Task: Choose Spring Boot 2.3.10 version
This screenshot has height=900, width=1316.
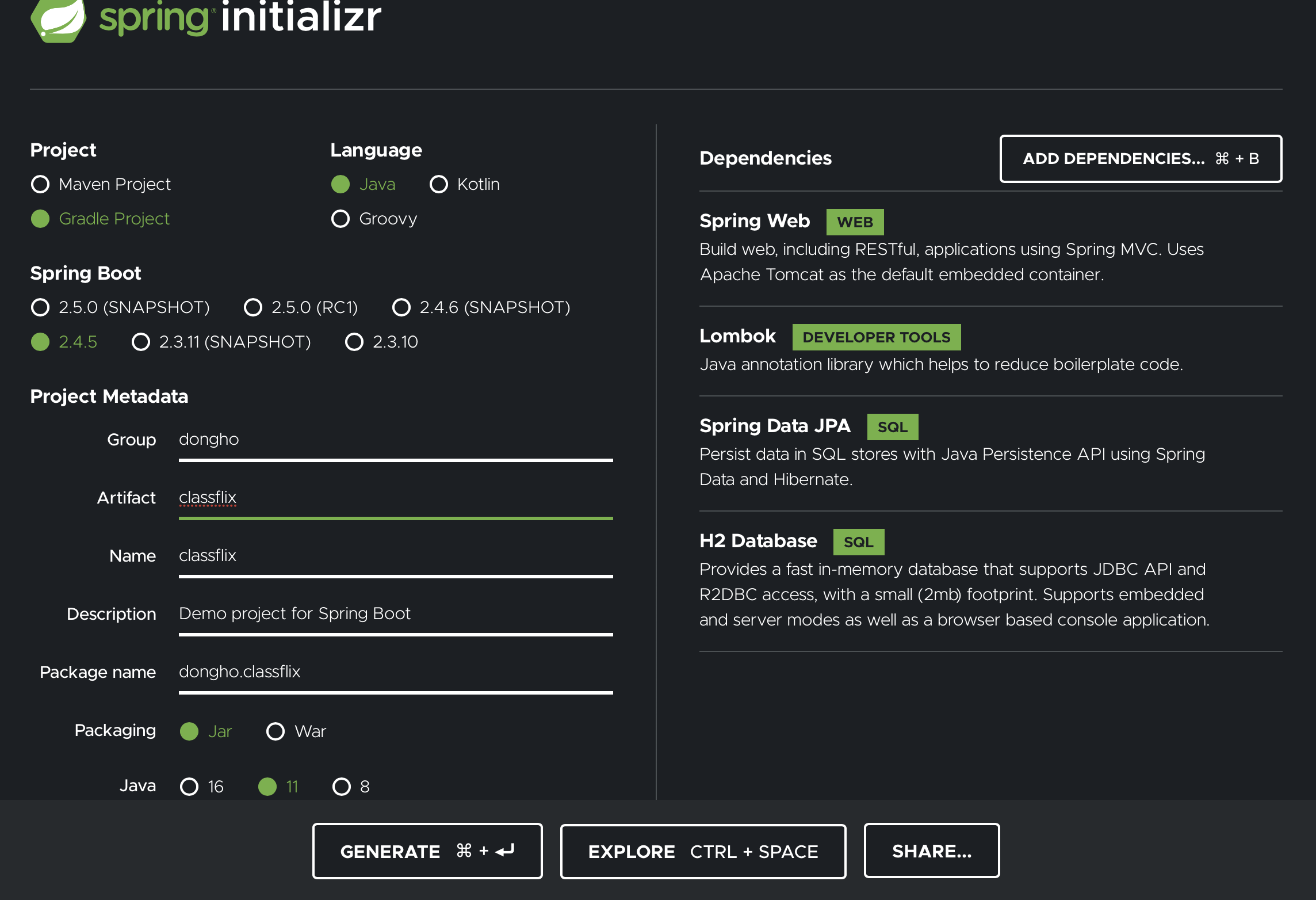Action: pos(354,342)
